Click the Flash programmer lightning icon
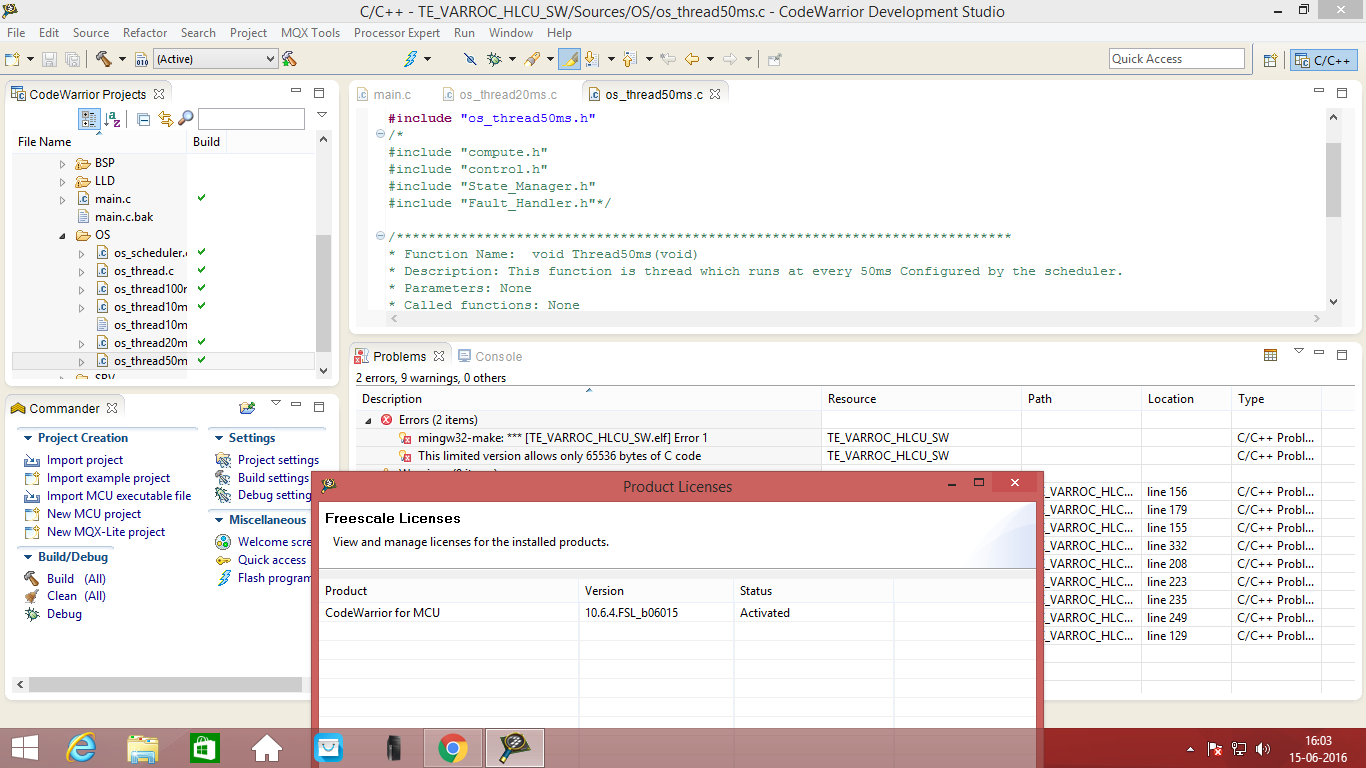The width and height of the screenshot is (1366, 768). click(410, 59)
